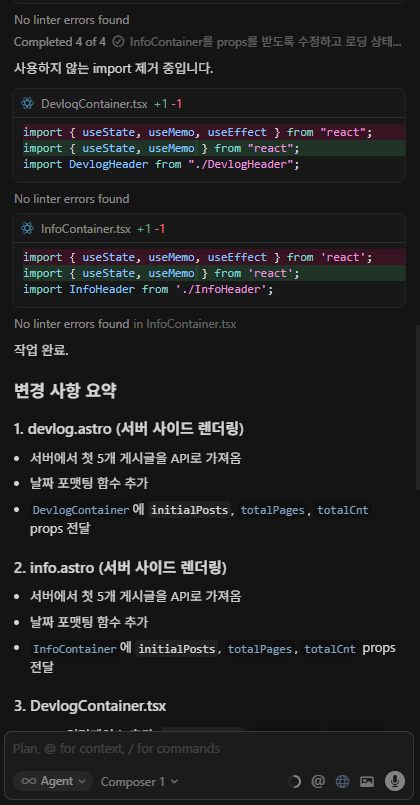
Task: Click the image attach icon
Action: [x=367, y=781]
